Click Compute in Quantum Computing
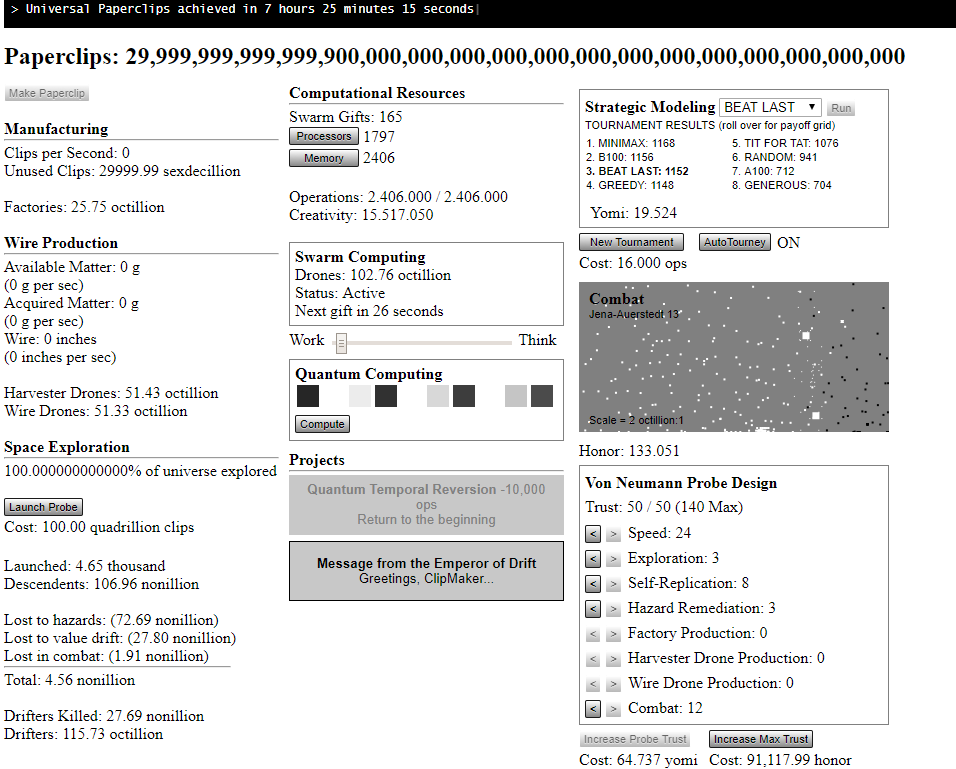 322,424
